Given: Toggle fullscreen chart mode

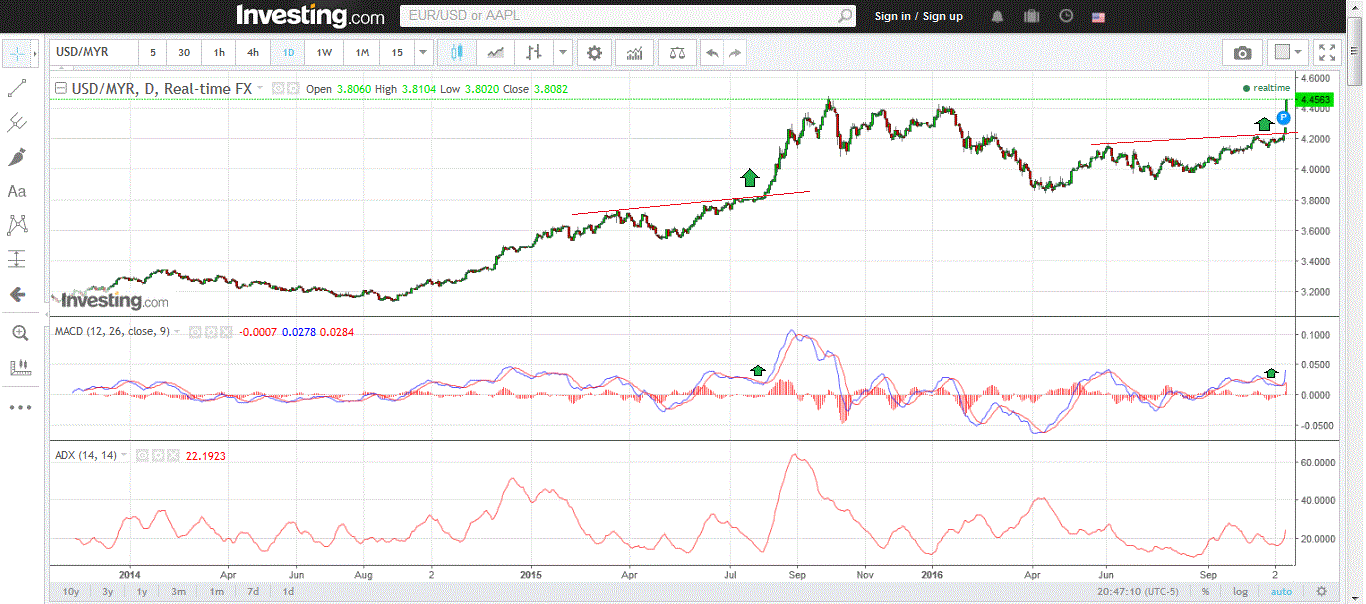Looking at the screenshot, I should click(1326, 53).
